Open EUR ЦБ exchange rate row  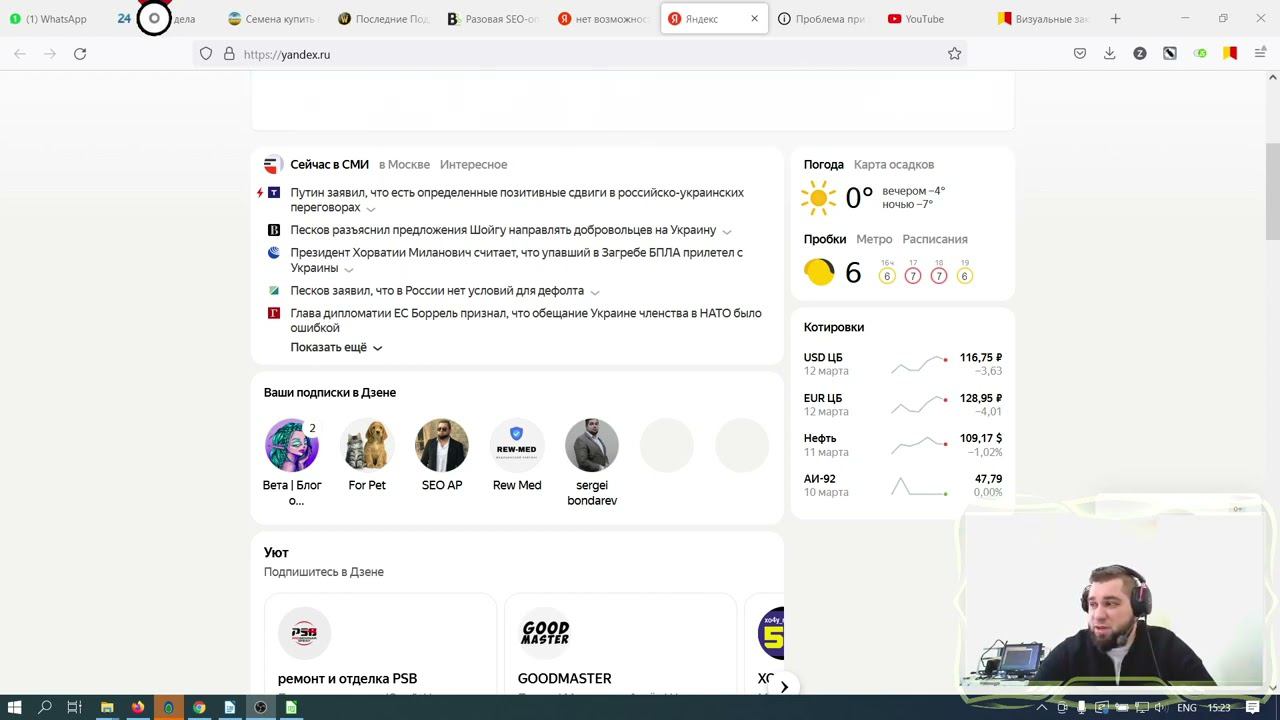903,404
